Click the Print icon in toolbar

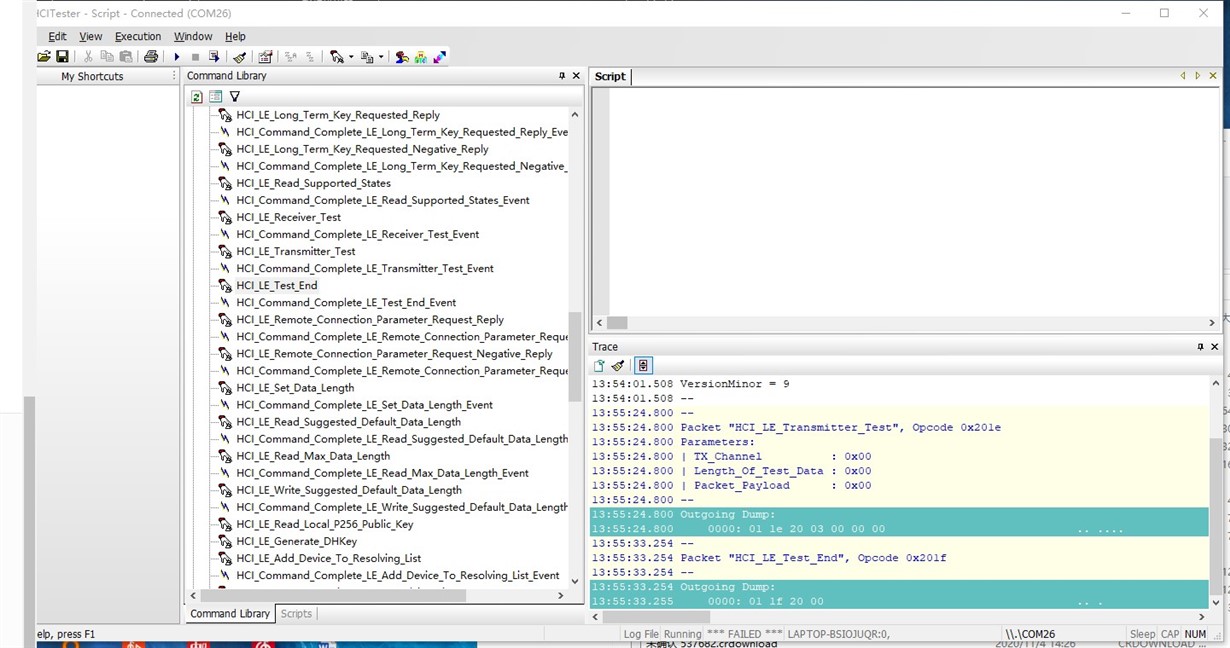[151, 57]
